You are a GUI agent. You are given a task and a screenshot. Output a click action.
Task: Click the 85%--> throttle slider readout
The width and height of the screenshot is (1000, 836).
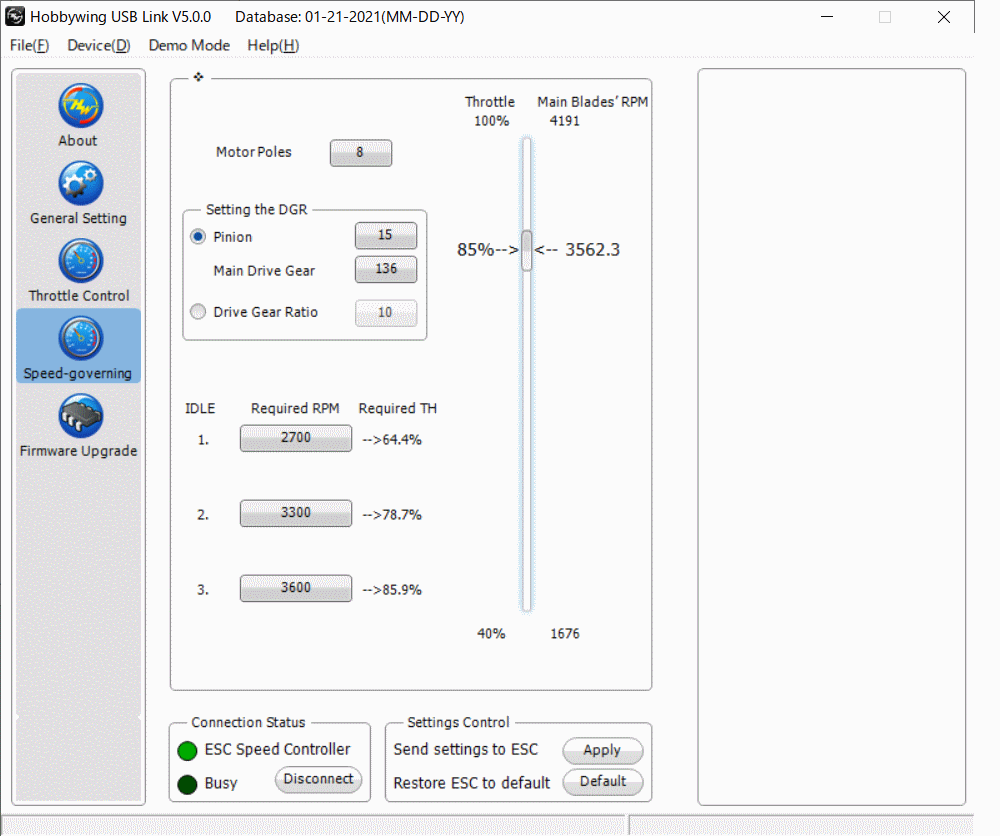click(487, 250)
